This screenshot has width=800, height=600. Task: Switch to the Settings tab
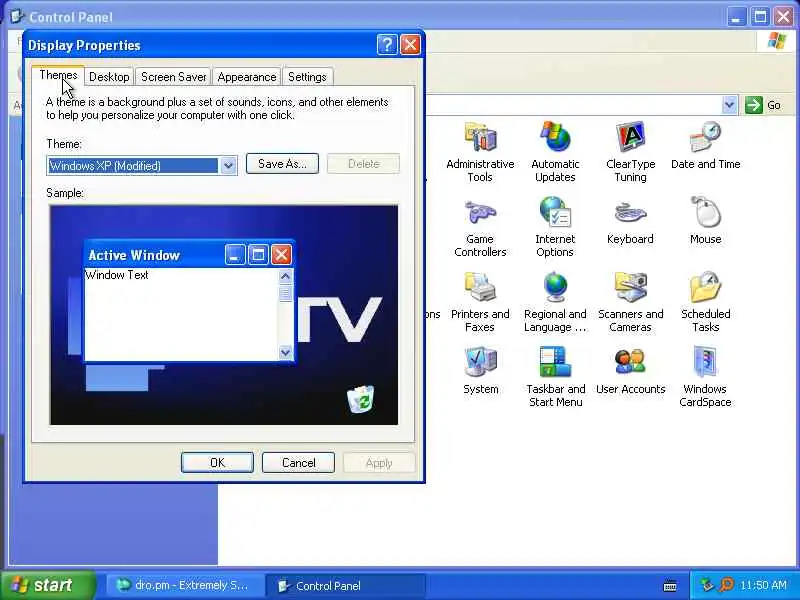click(x=307, y=77)
